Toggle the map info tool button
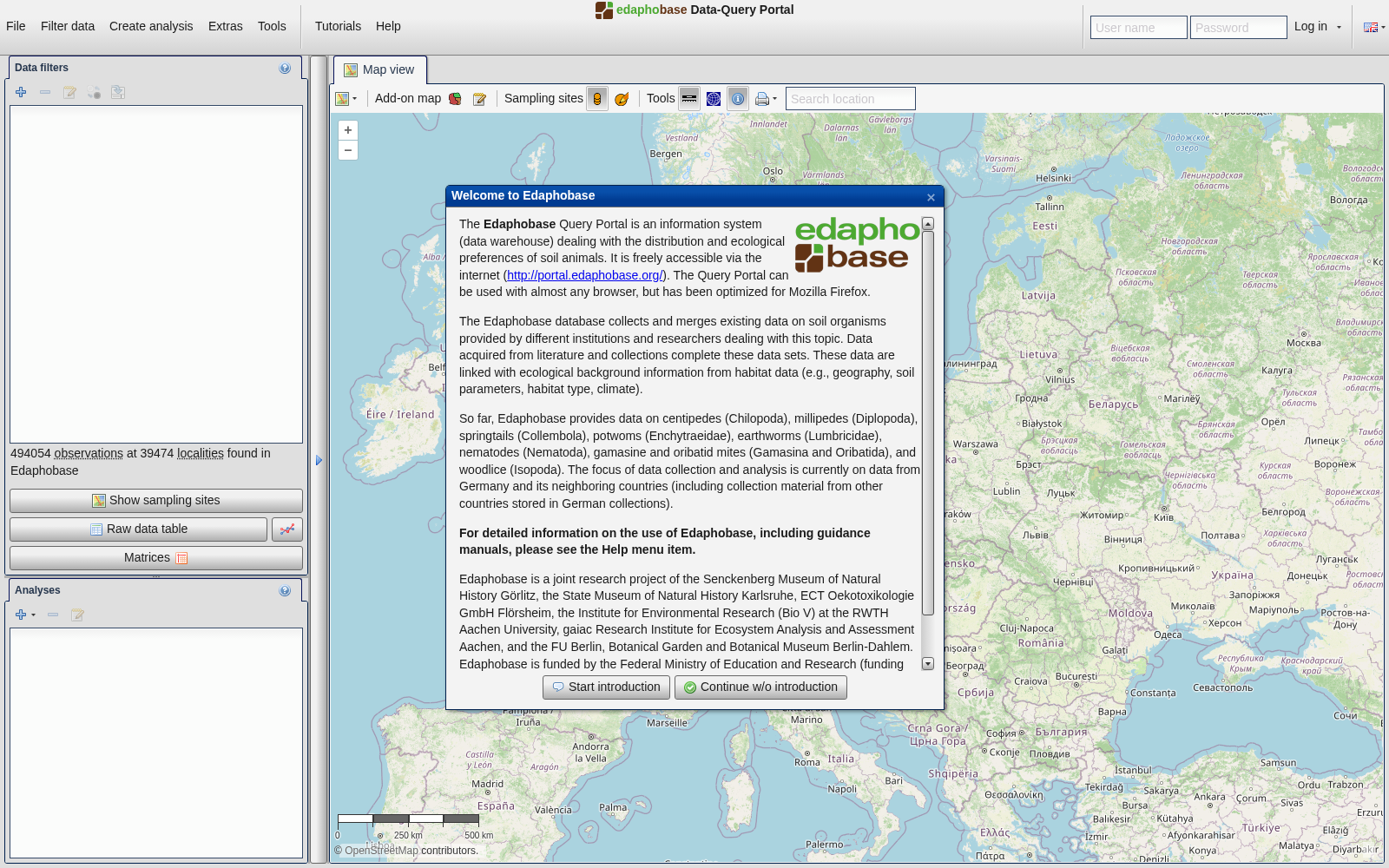 738,99
